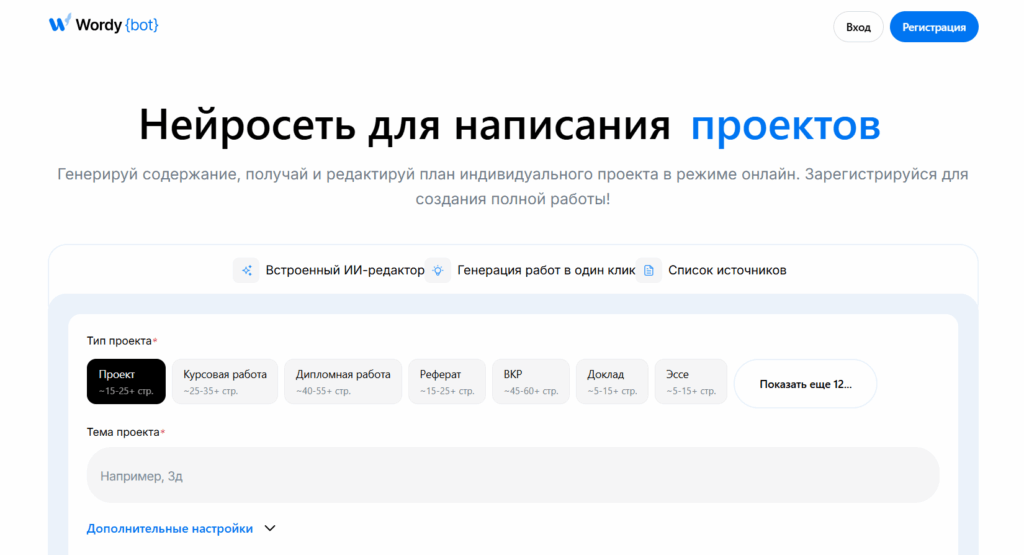The height and width of the screenshot is (555, 1024).
Task: Choose the Реферат project type
Action: tap(447, 381)
